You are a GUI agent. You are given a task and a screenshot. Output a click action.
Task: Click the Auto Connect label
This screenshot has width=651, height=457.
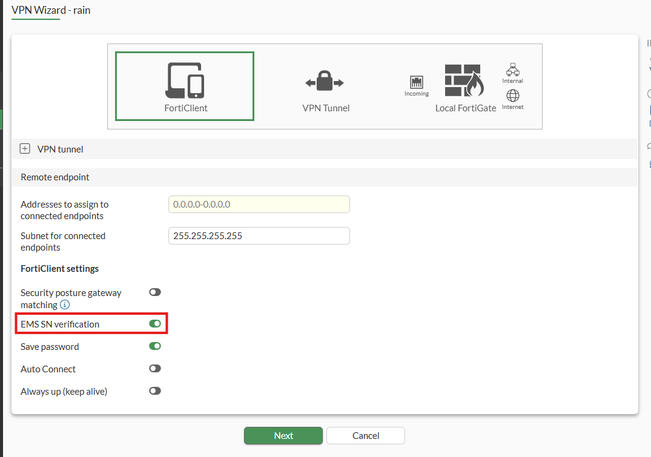pos(48,369)
